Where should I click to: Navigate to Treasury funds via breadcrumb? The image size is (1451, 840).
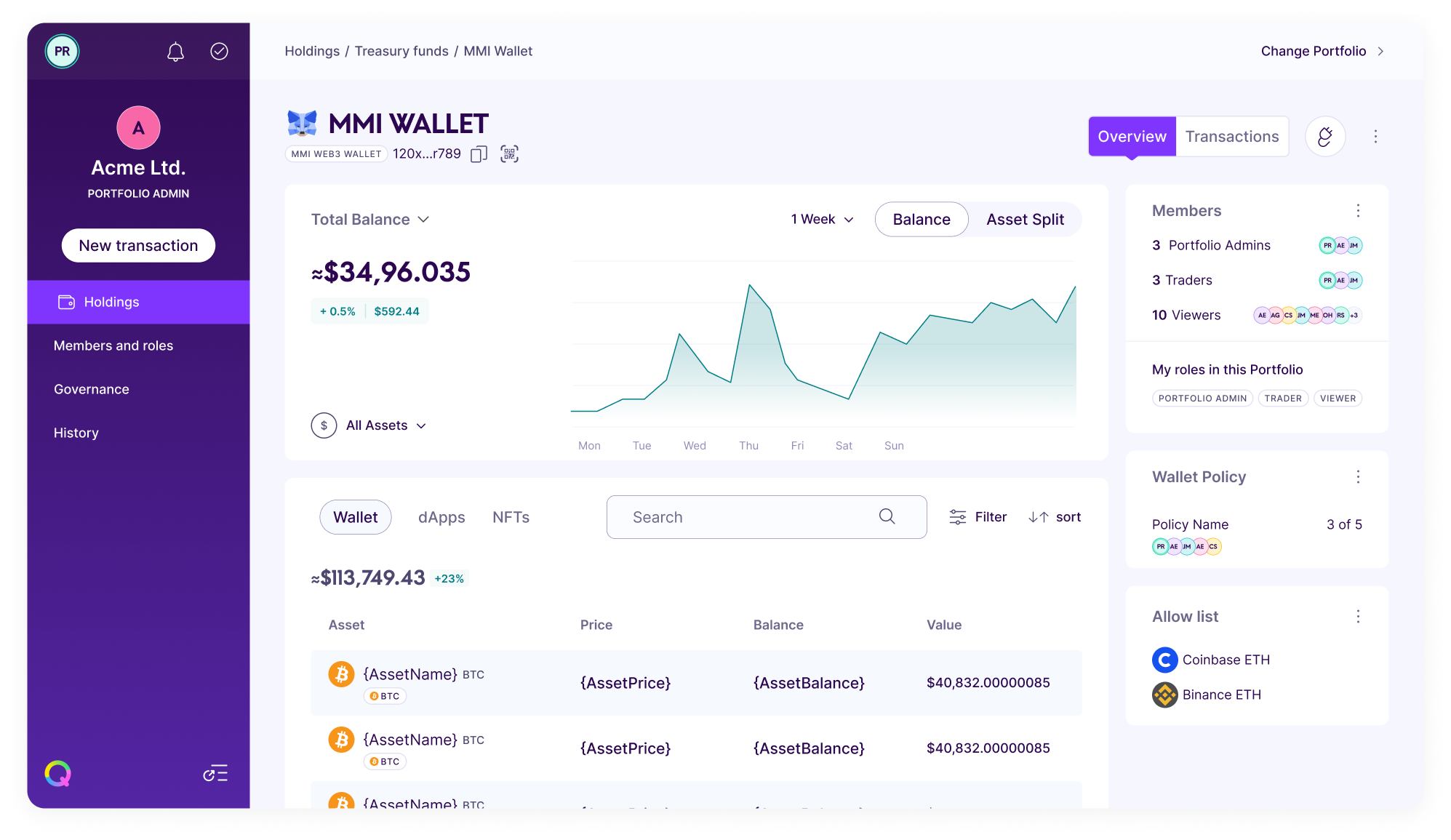[401, 51]
